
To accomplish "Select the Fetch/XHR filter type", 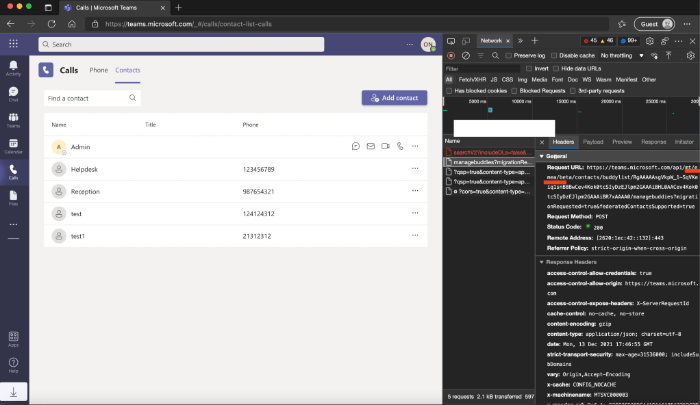I will (x=472, y=80).
